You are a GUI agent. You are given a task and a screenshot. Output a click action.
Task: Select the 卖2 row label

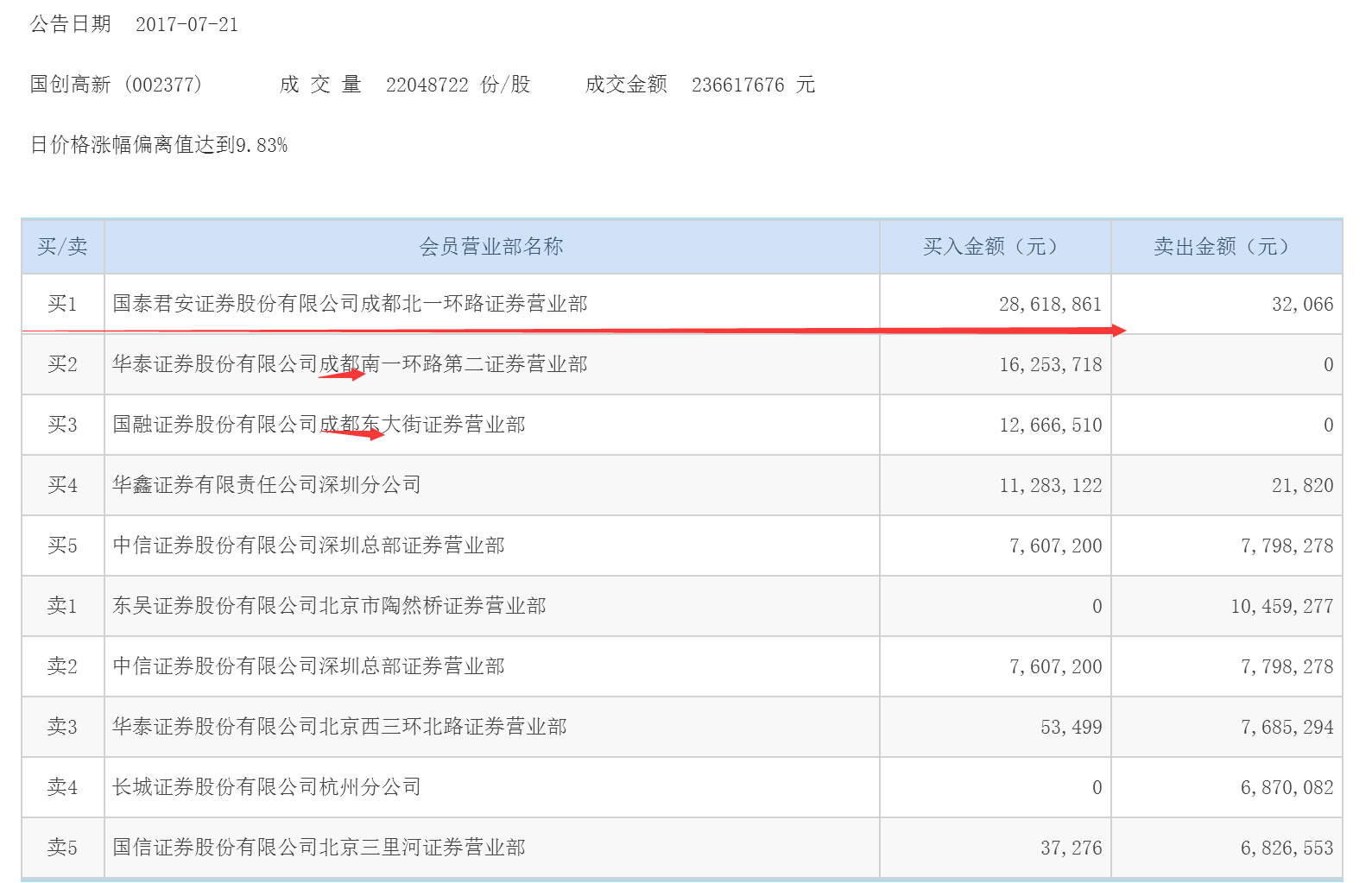[62, 666]
